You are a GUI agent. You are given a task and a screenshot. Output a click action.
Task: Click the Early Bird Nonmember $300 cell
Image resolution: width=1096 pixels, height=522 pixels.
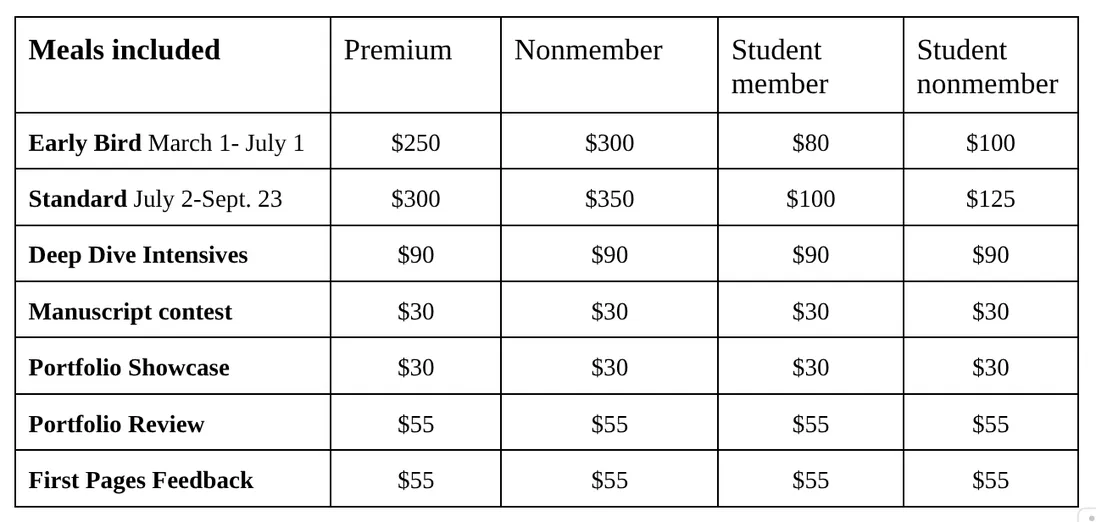[609, 143]
